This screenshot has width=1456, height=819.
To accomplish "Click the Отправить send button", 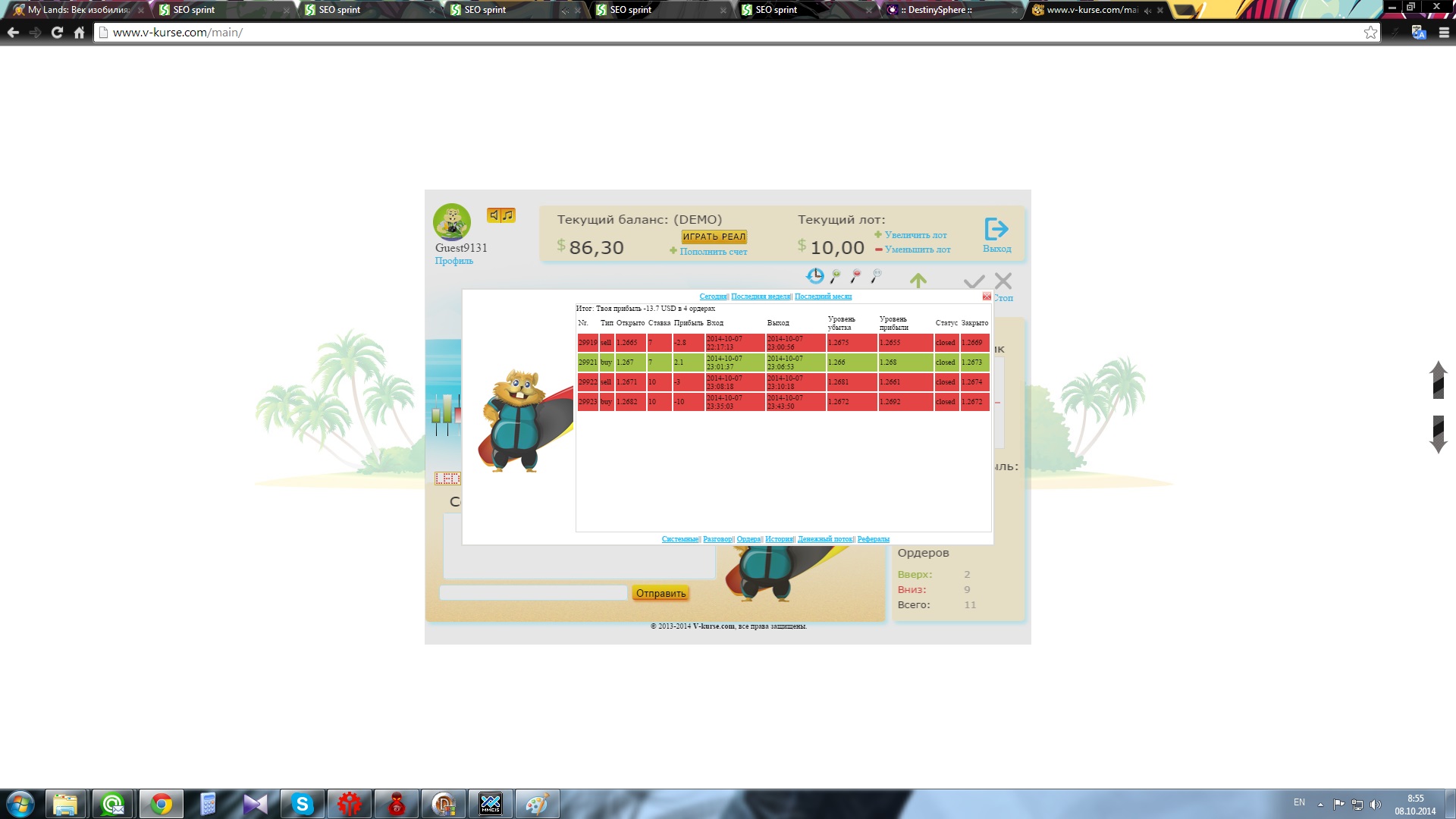I will pos(661,593).
